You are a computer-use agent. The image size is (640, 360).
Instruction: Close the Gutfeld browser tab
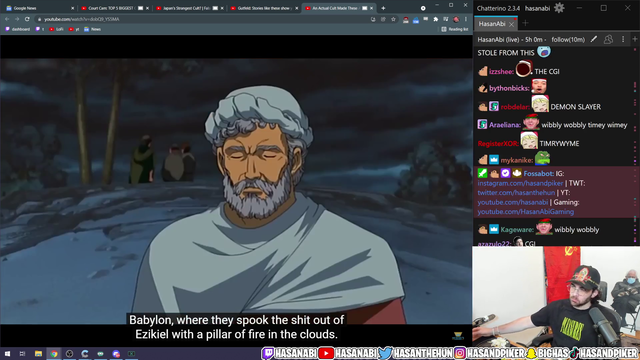coord(297,8)
